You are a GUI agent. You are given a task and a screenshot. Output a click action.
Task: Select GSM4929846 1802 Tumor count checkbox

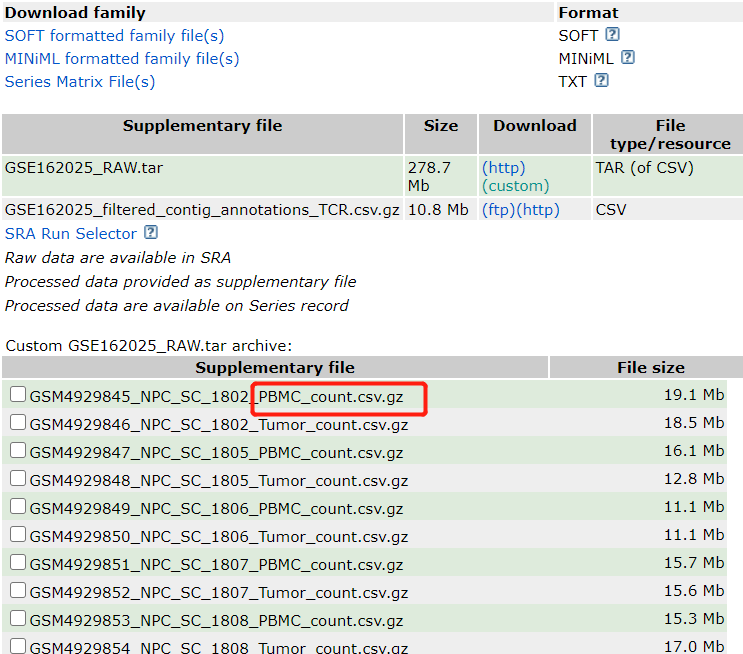18,423
